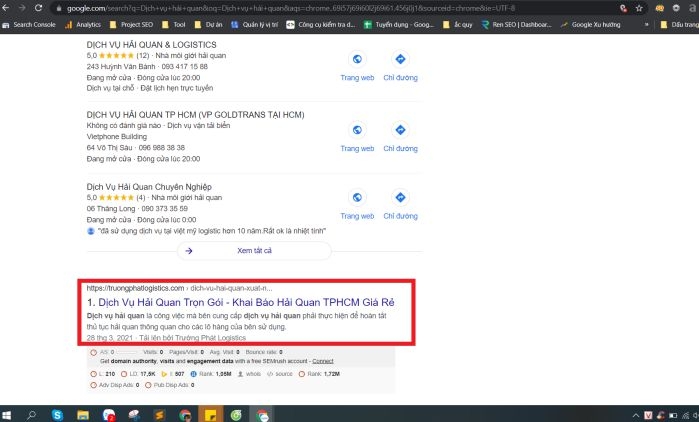Open the Search Console bookmark
Screen dimensions: 699x422
[x=29, y=25]
